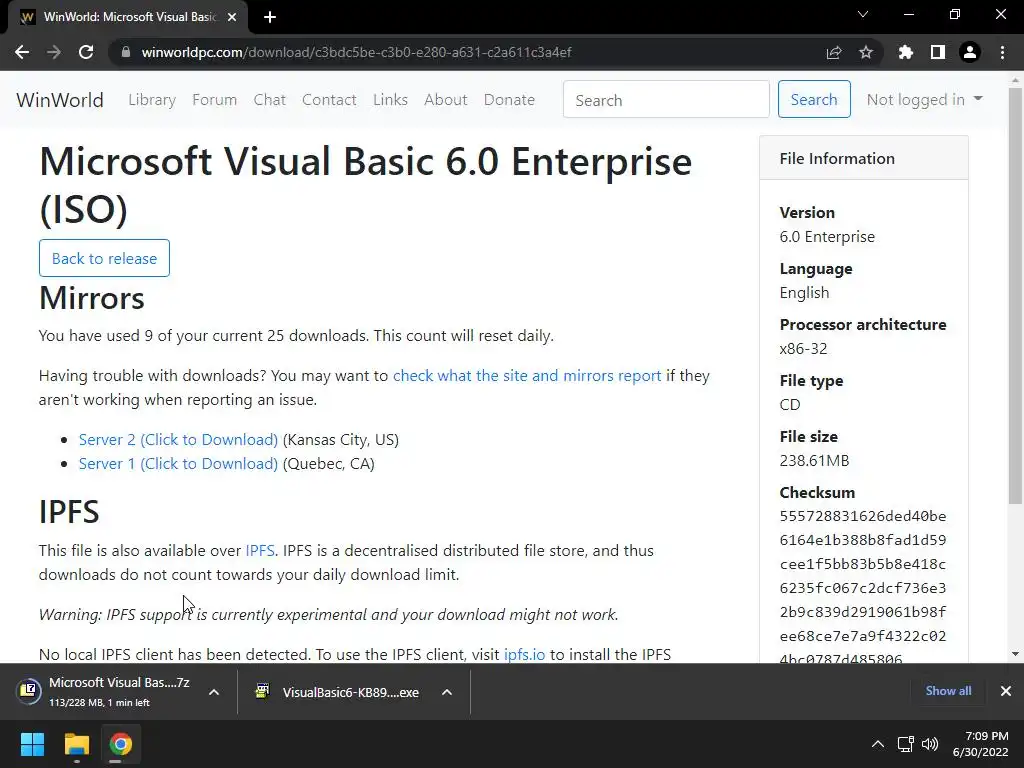Click the share page icon
1024x768 pixels.
click(x=834, y=52)
